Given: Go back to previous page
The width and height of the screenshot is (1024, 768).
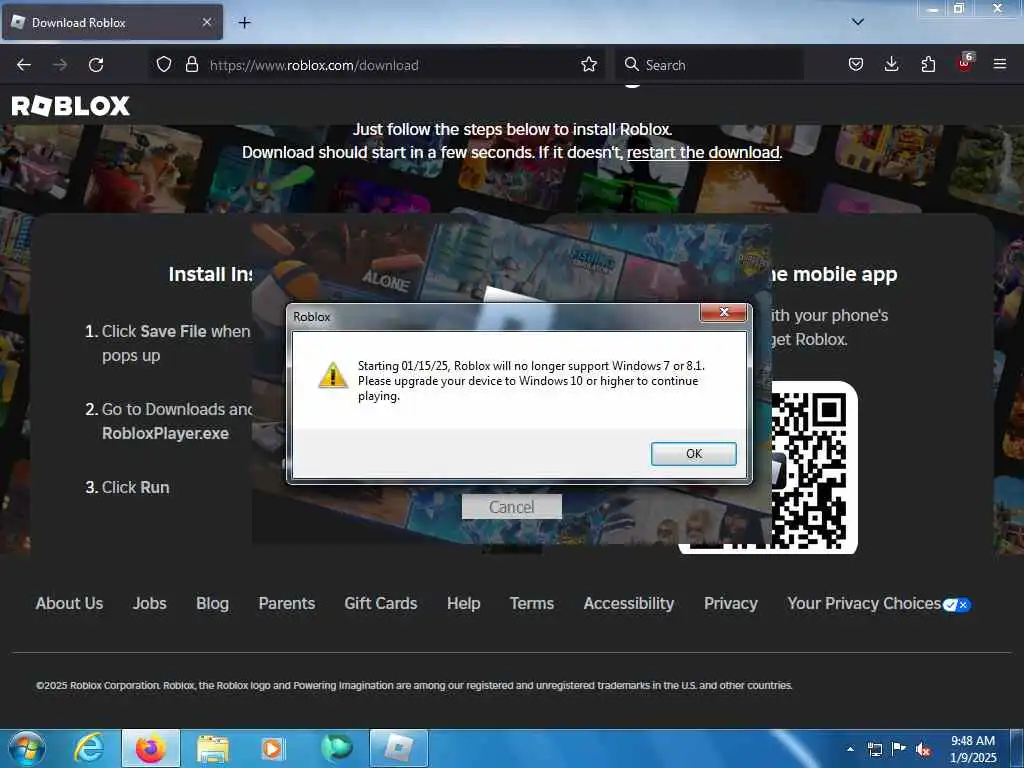Looking at the screenshot, I should click(x=24, y=65).
